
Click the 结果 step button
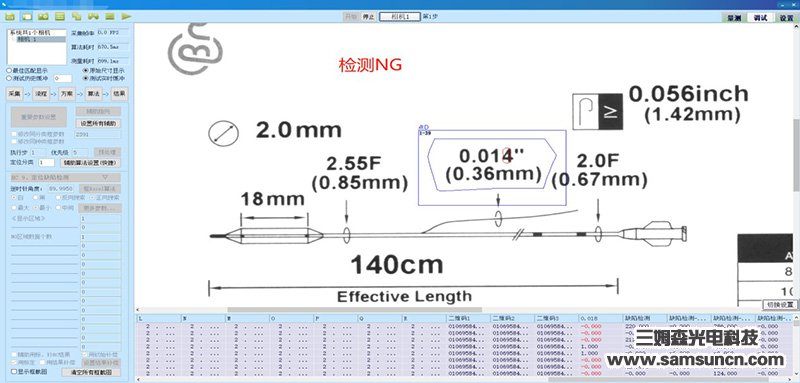119,94
